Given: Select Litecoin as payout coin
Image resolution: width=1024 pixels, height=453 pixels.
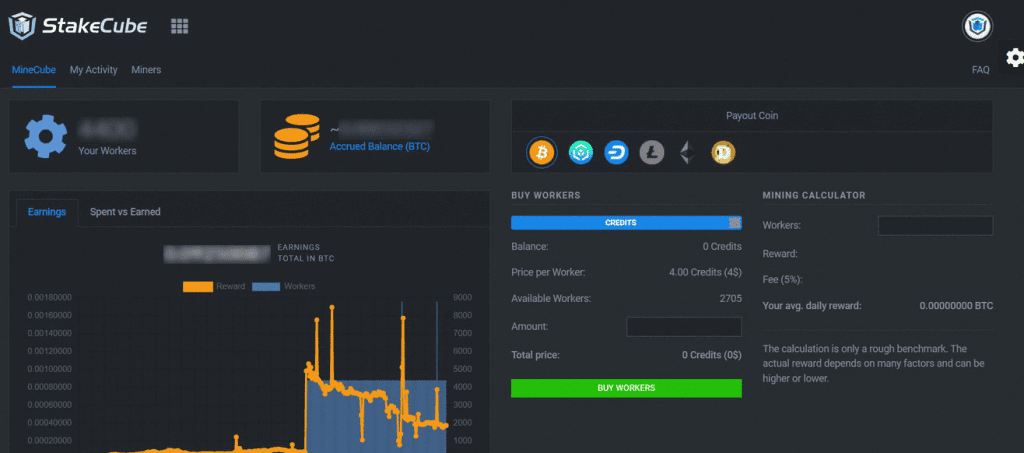Looking at the screenshot, I should point(651,153).
